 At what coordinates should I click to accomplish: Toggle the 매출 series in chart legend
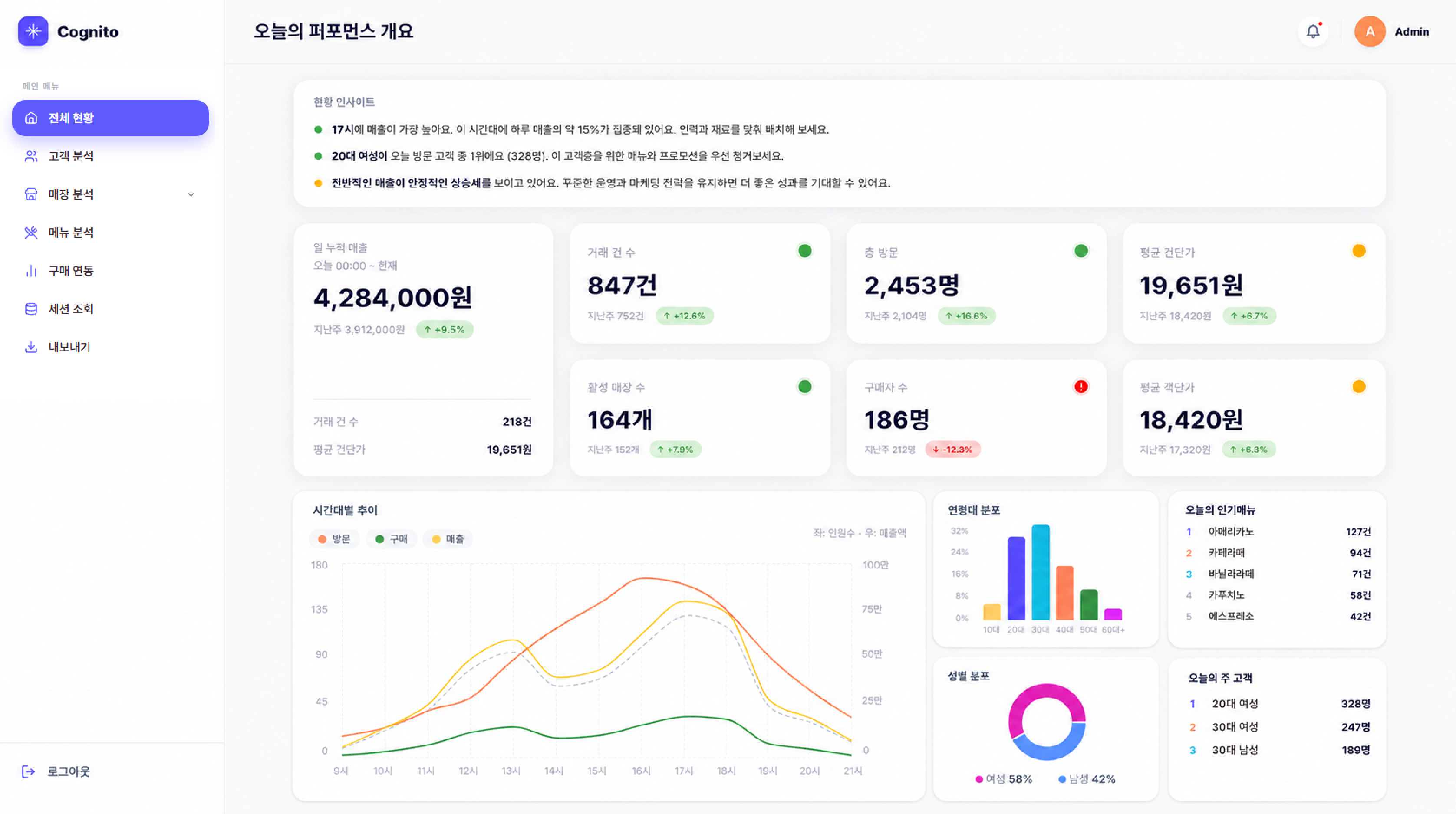click(448, 539)
